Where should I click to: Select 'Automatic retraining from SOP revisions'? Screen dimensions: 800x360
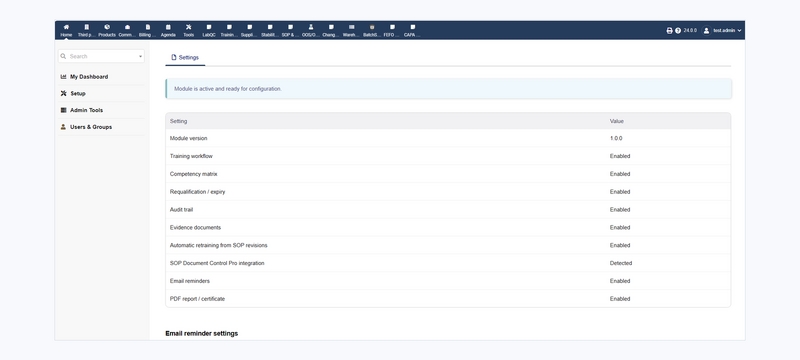(x=218, y=245)
